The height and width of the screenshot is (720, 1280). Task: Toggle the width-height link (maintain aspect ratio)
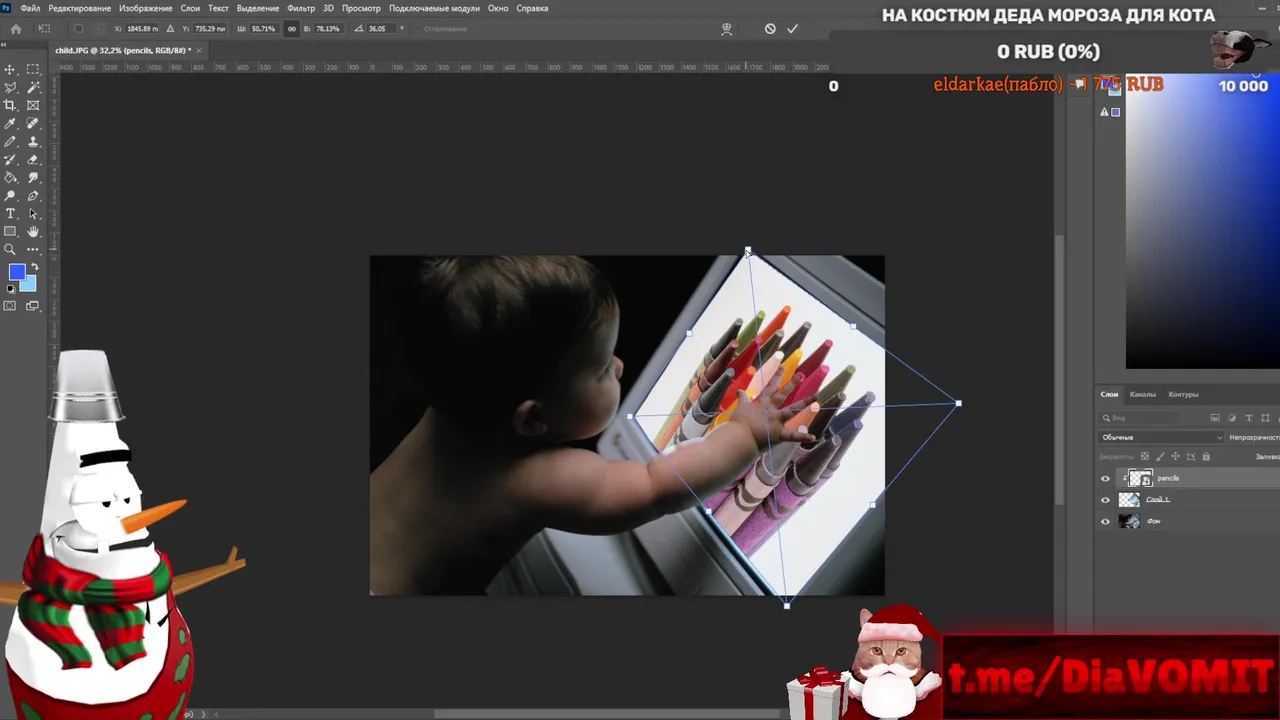coord(292,29)
